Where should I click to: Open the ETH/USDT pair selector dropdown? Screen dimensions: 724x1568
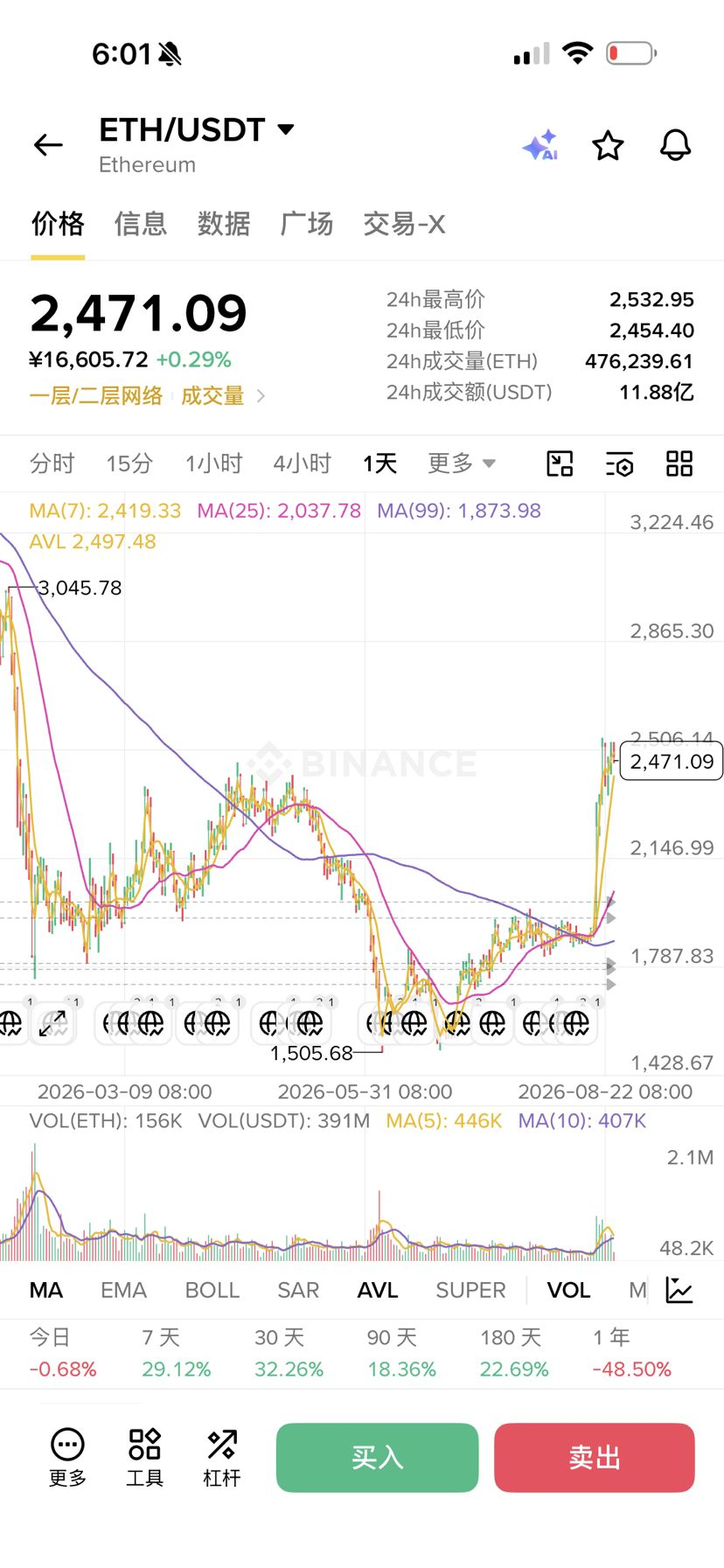pyautogui.click(x=197, y=130)
